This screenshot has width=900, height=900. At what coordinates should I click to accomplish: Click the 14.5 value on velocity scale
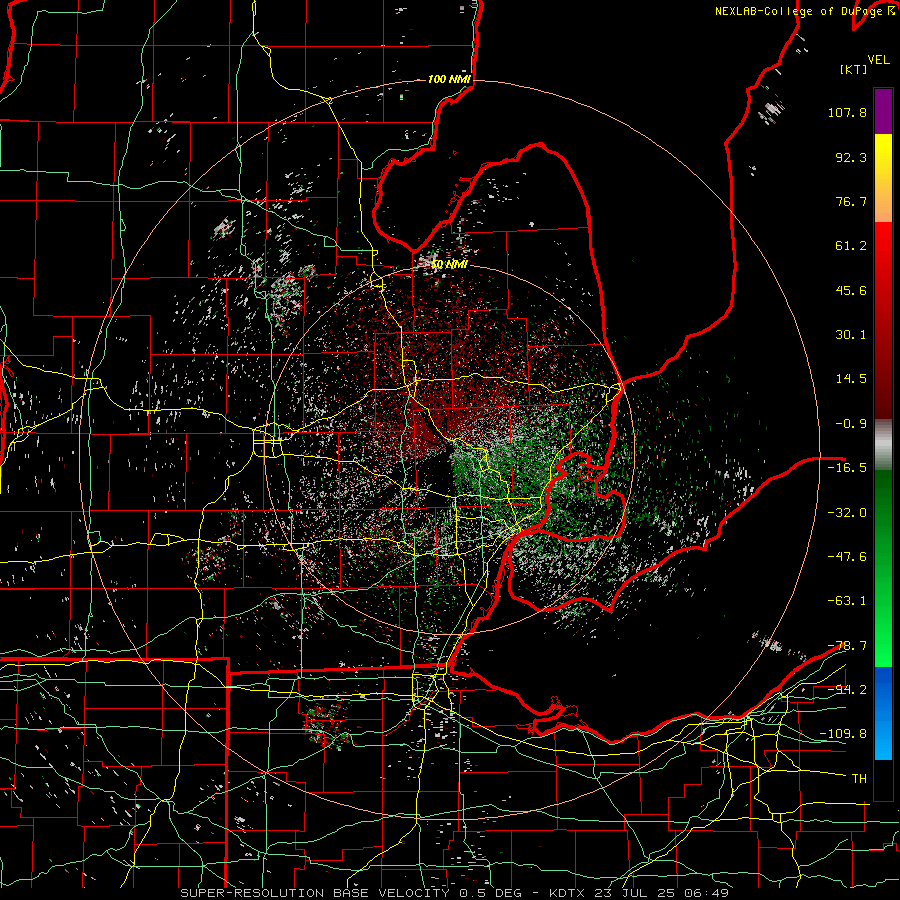click(851, 379)
